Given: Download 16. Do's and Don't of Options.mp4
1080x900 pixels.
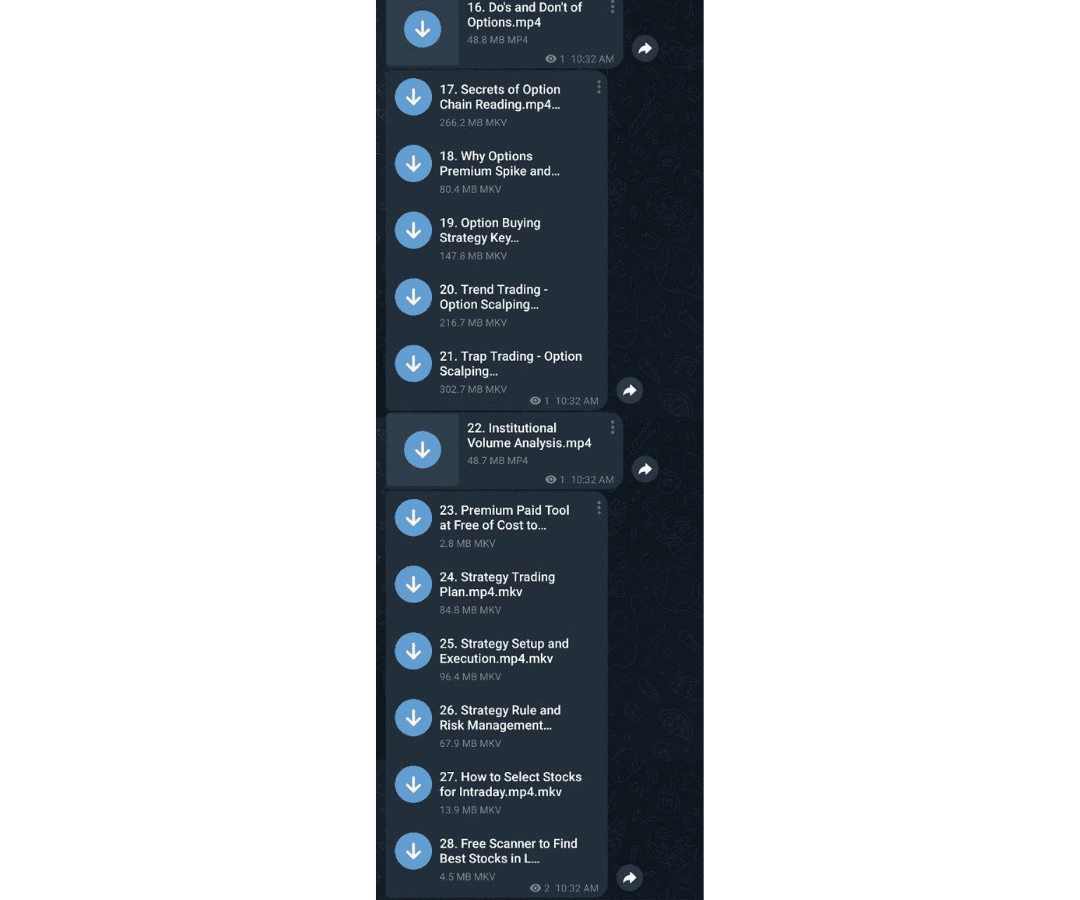Looking at the screenshot, I should coord(422,29).
